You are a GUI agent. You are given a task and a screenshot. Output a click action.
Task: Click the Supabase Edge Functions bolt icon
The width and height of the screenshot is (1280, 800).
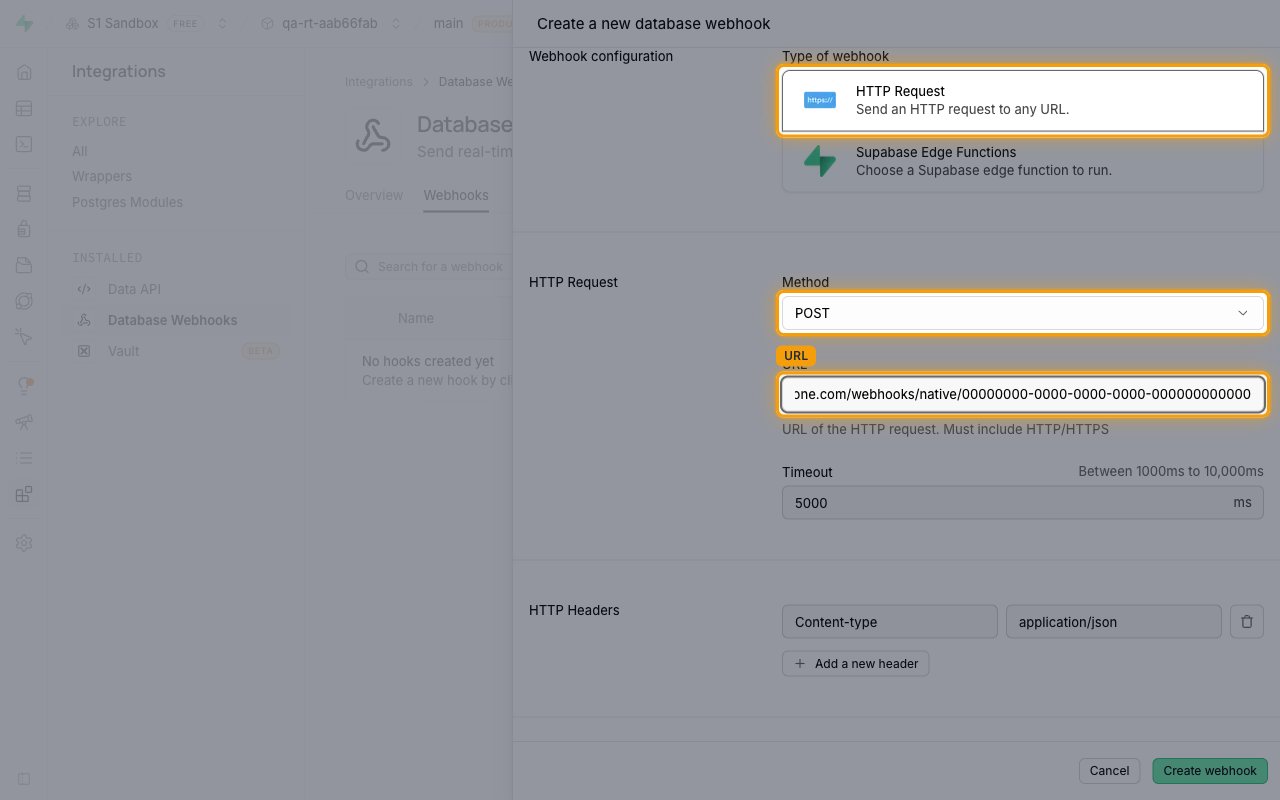pos(820,161)
